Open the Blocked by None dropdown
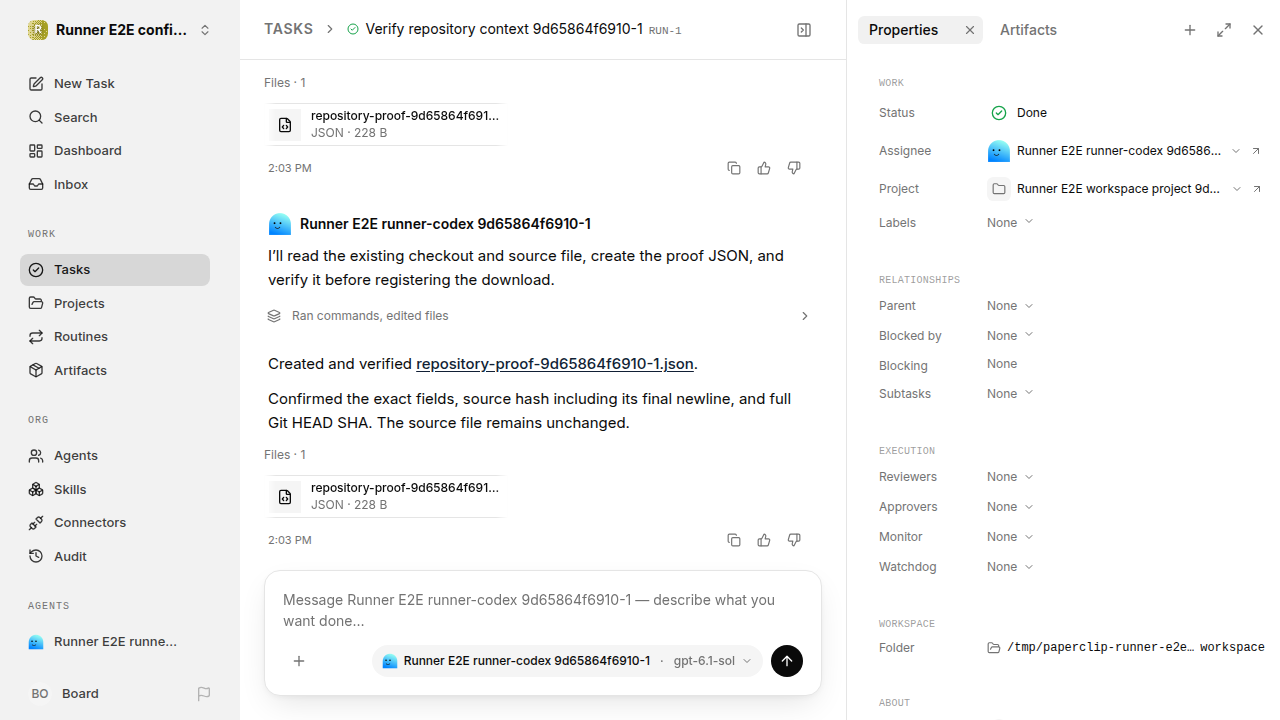Viewport: 1280px width, 720px height. 1010,336
